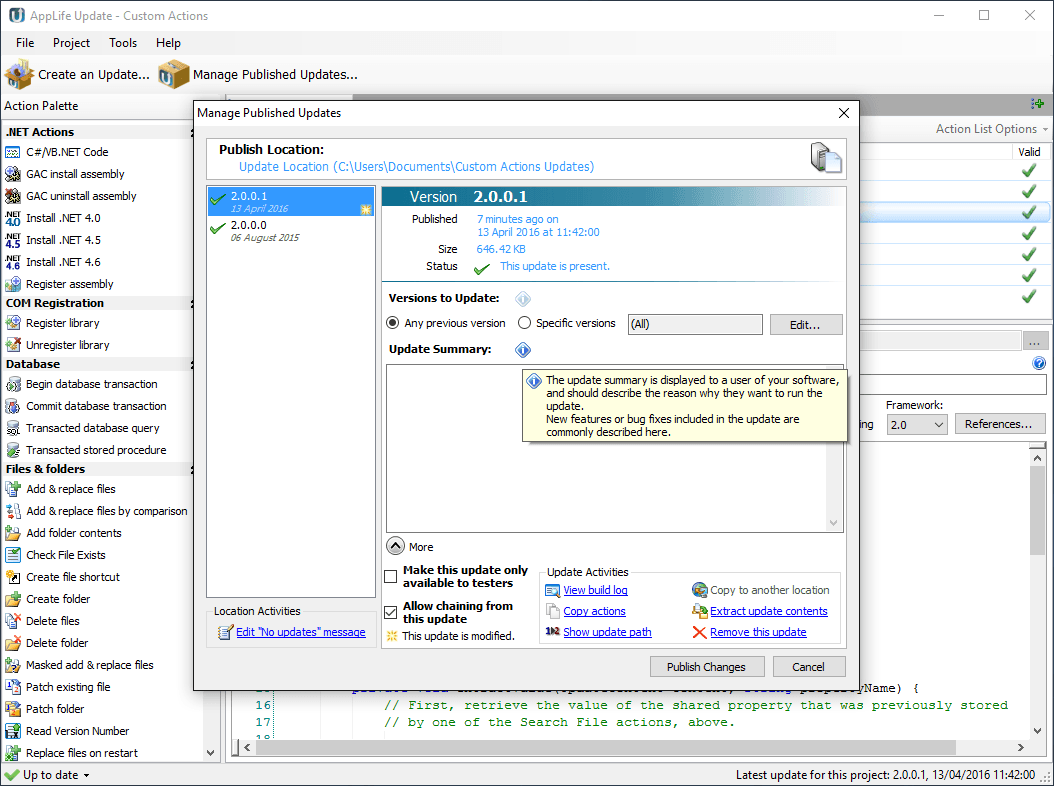Click the Register assembly icon

click(13, 284)
